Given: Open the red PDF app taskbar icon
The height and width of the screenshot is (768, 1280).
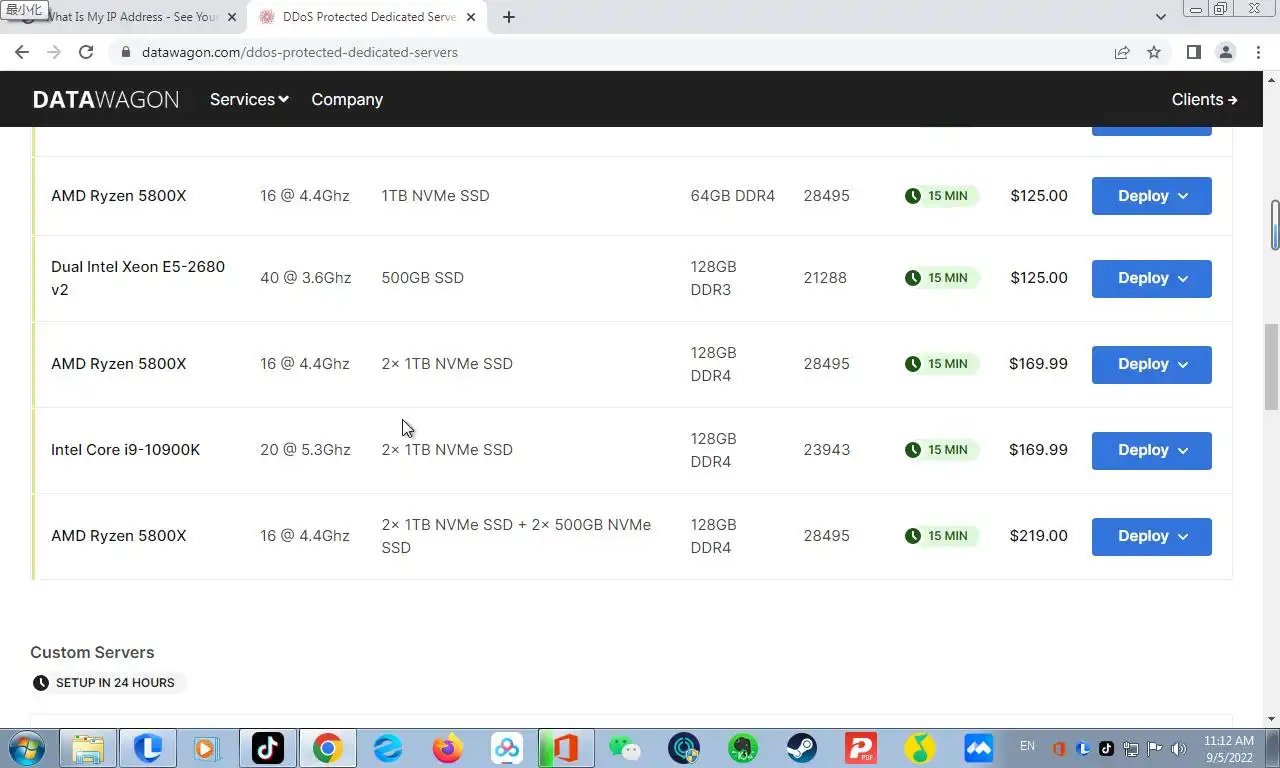Looking at the screenshot, I should pos(861,748).
